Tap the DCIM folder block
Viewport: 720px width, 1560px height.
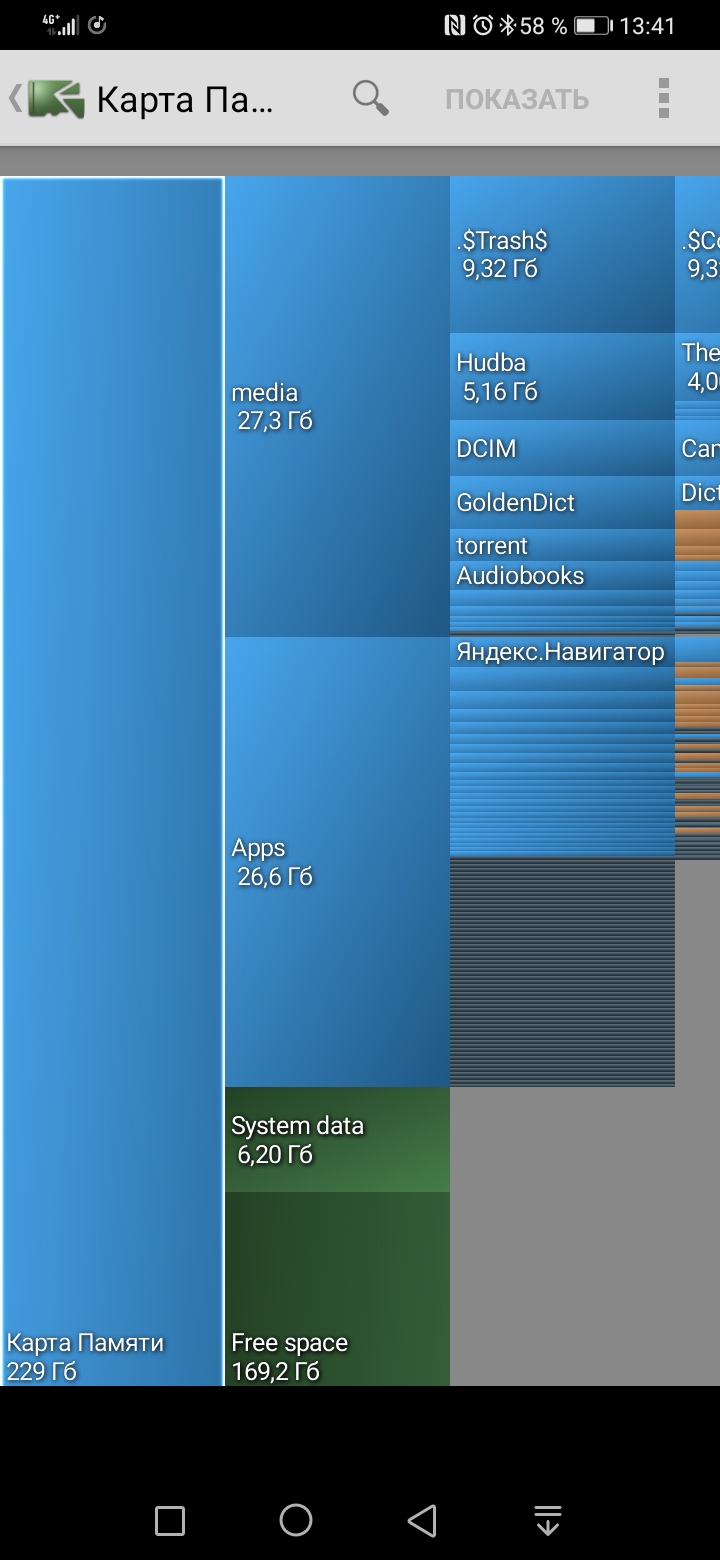[x=561, y=448]
